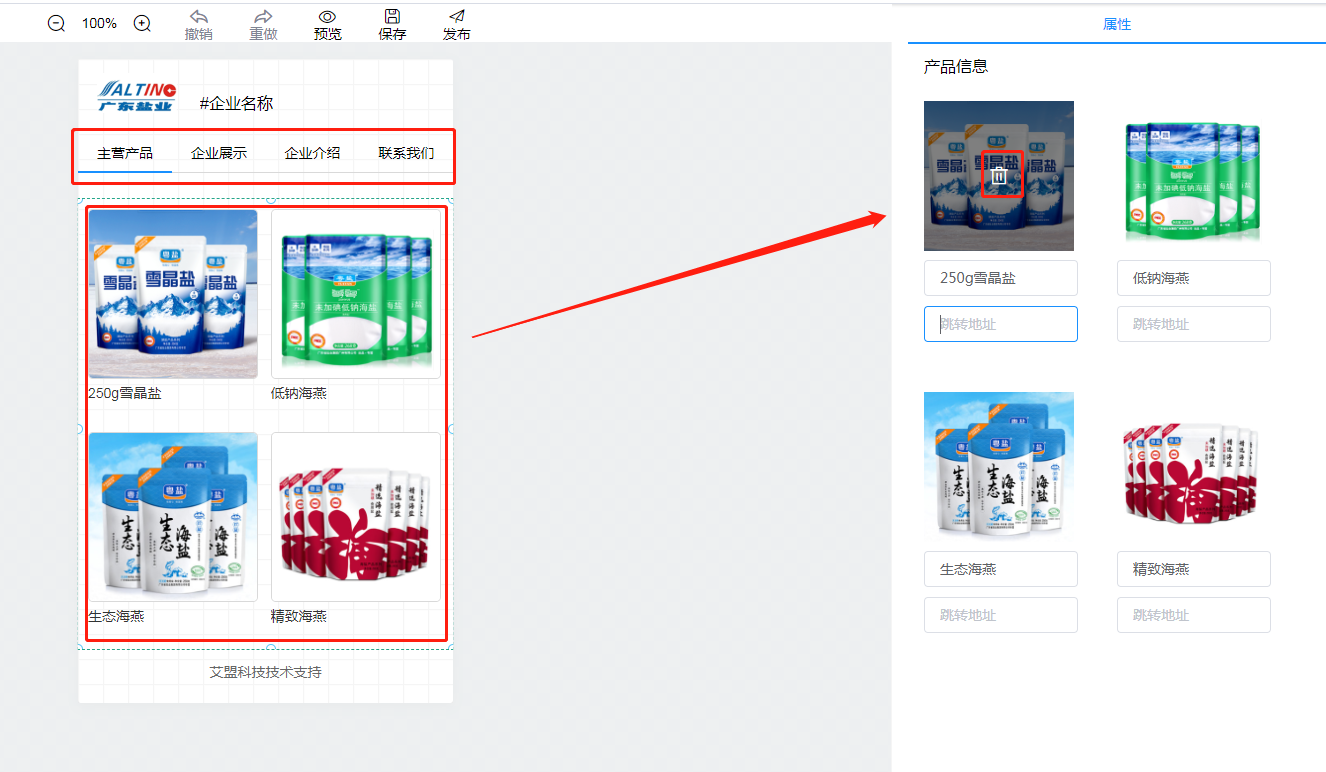Edit the 生态海燕 name field

1001,569
